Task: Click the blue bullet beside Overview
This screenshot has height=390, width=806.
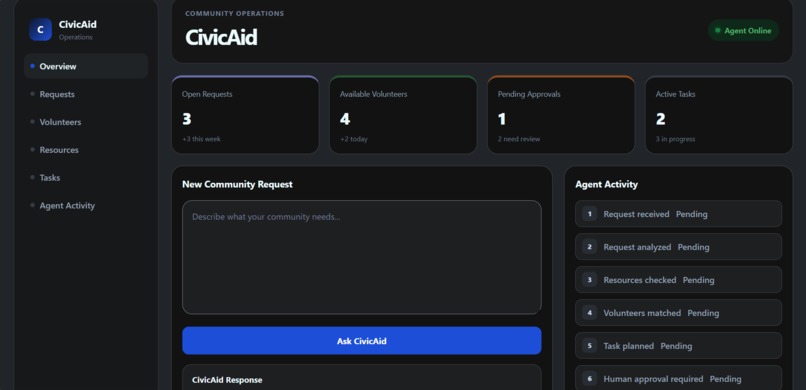Action: point(32,66)
